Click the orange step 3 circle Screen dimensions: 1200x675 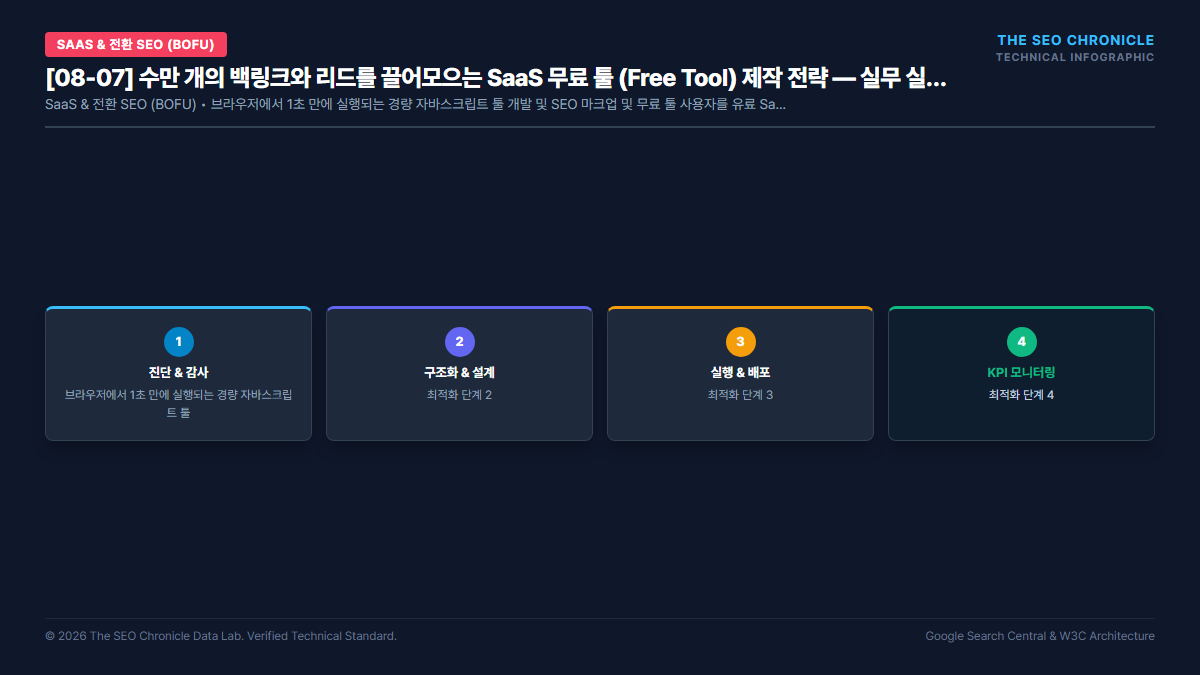click(x=741, y=342)
